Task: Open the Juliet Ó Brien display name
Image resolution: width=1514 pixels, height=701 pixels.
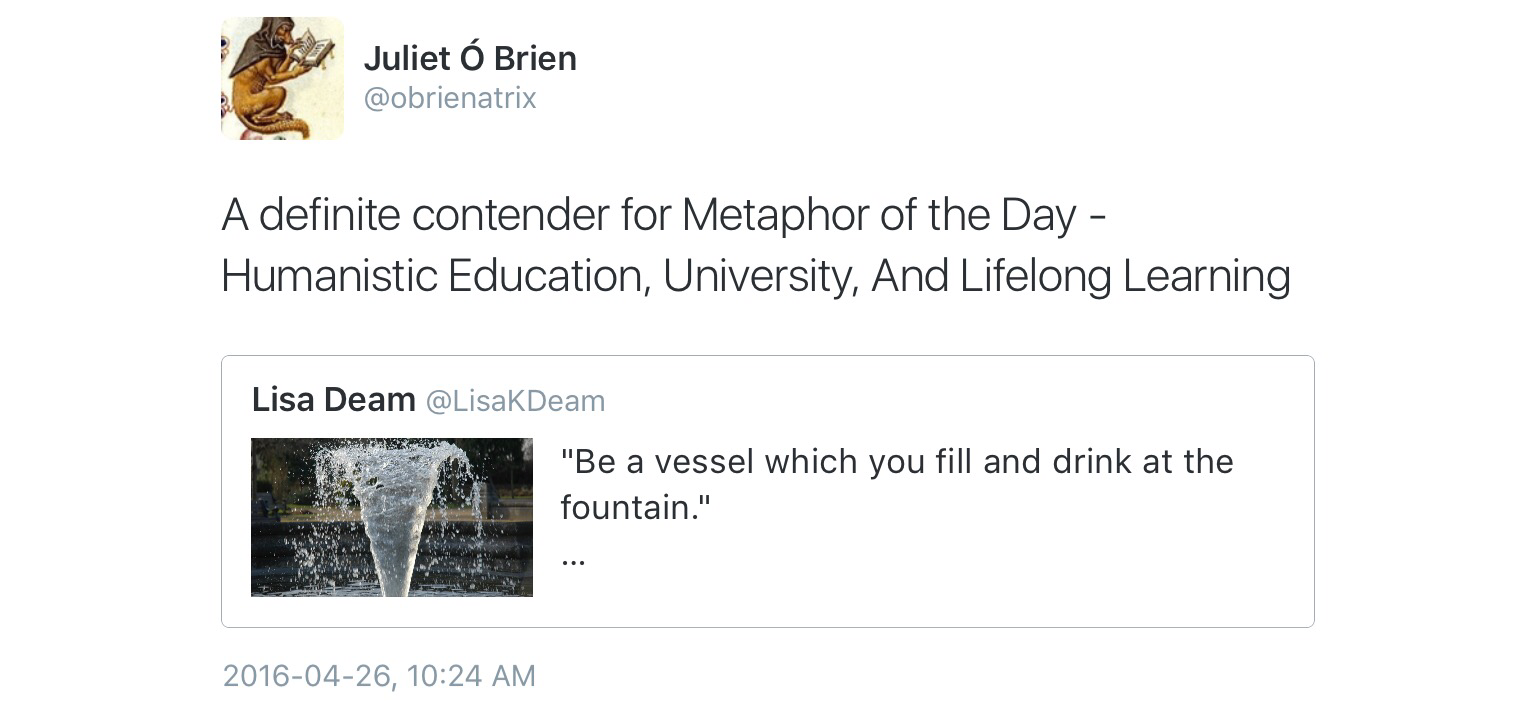Action: [470, 58]
